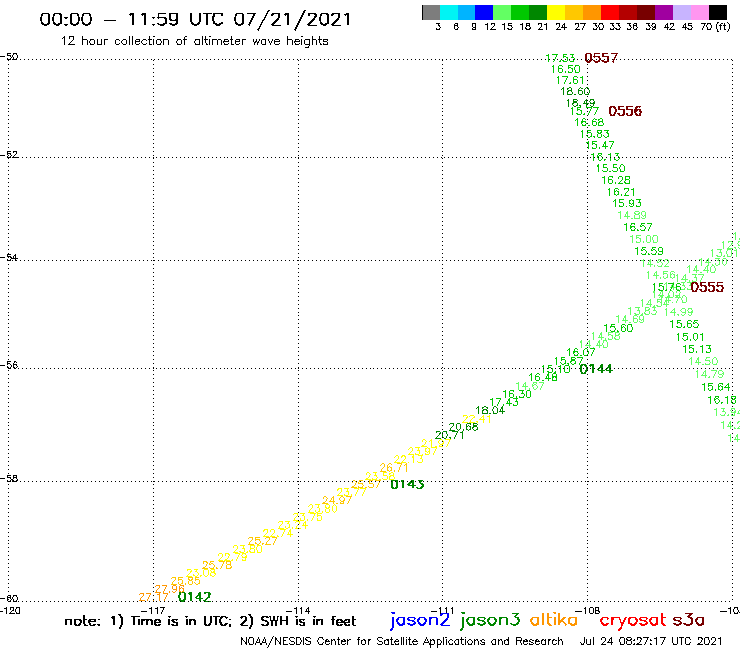Click the black swatch at the legend end

[717, 12]
